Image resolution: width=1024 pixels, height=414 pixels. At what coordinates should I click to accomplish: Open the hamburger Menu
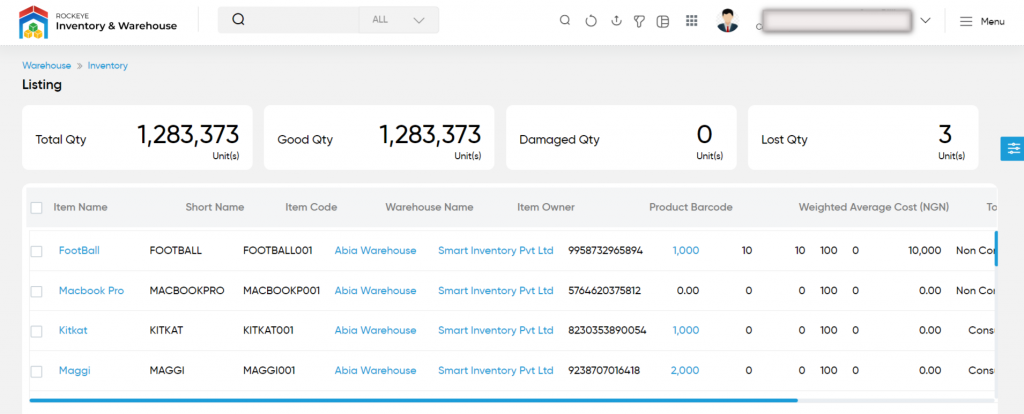pyautogui.click(x=981, y=21)
